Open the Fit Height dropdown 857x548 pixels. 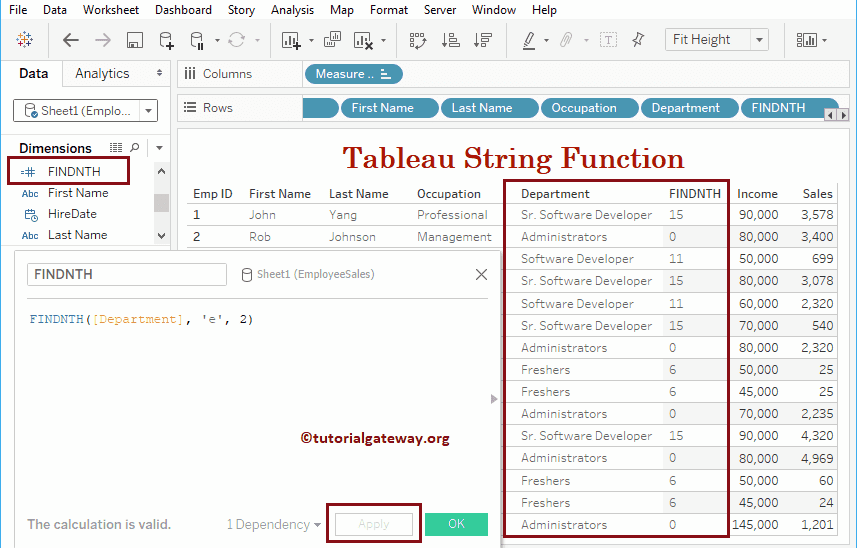coord(759,40)
